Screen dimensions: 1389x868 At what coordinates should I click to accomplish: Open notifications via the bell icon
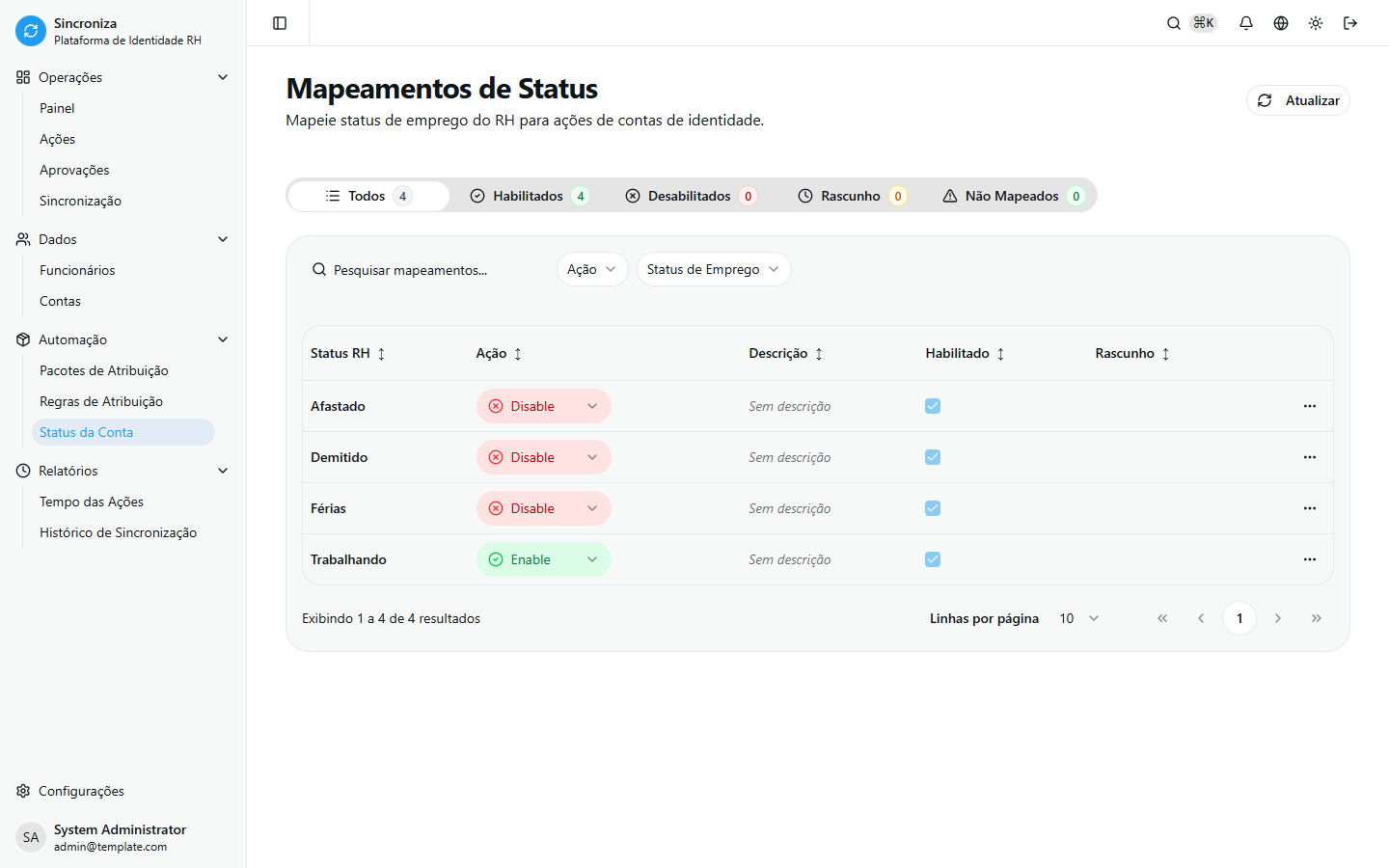coord(1246,22)
